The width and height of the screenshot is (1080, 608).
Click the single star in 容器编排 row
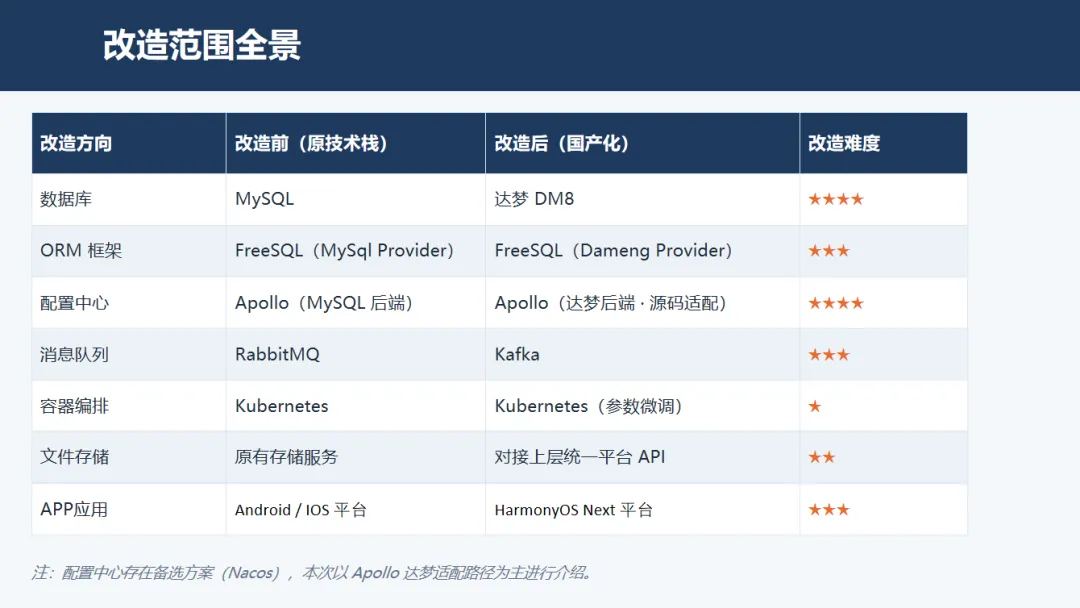coord(815,406)
